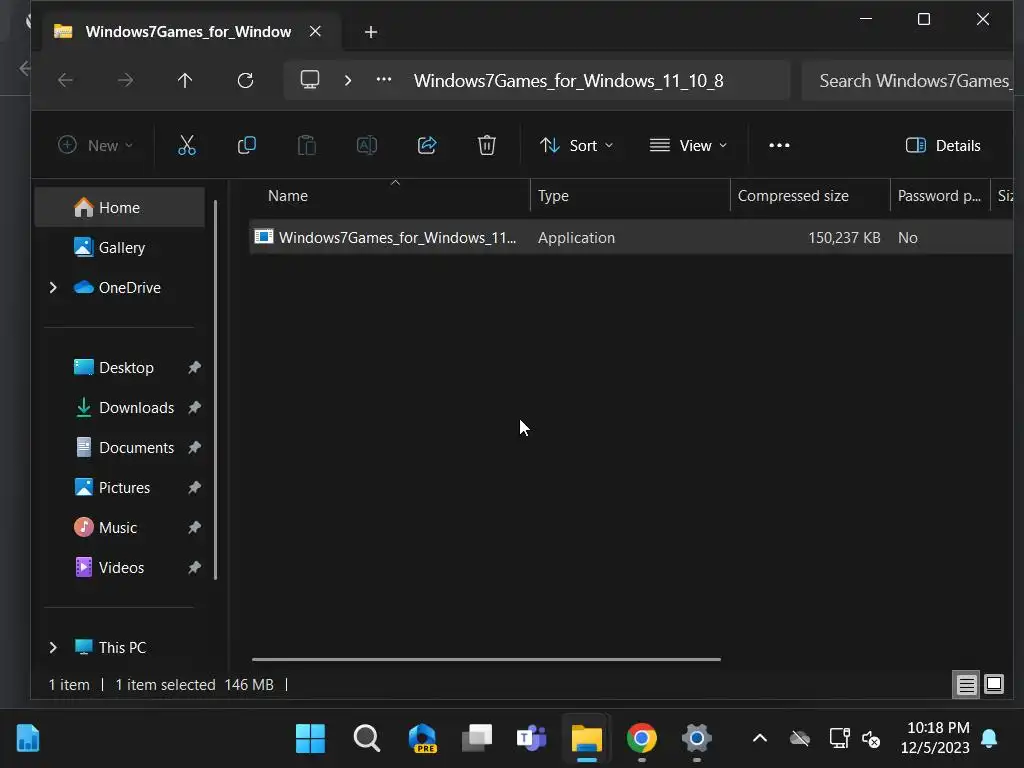1024x768 pixels.
Task: Open the notification bell in taskbar
Action: (989, 739)
